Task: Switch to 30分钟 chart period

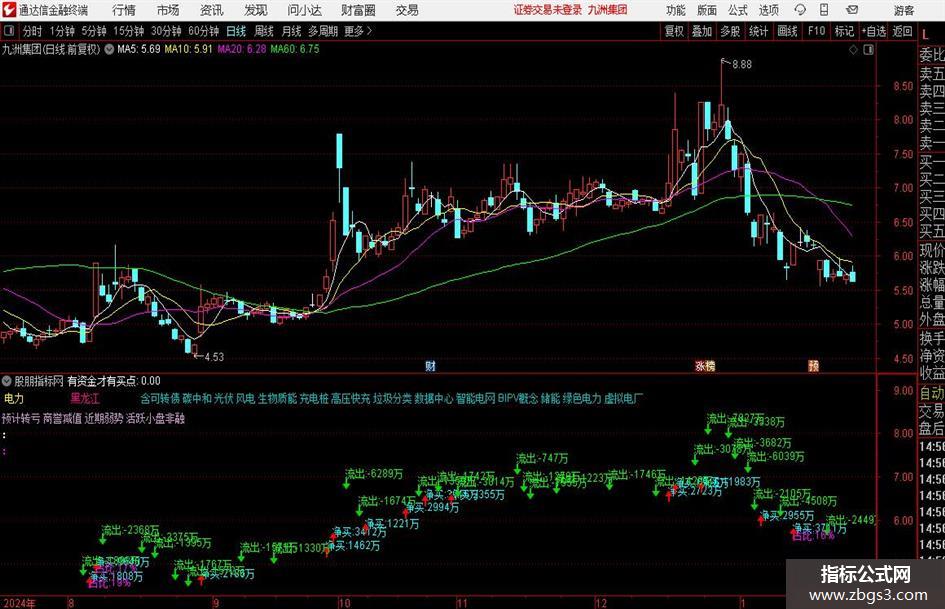Action: 166,31
